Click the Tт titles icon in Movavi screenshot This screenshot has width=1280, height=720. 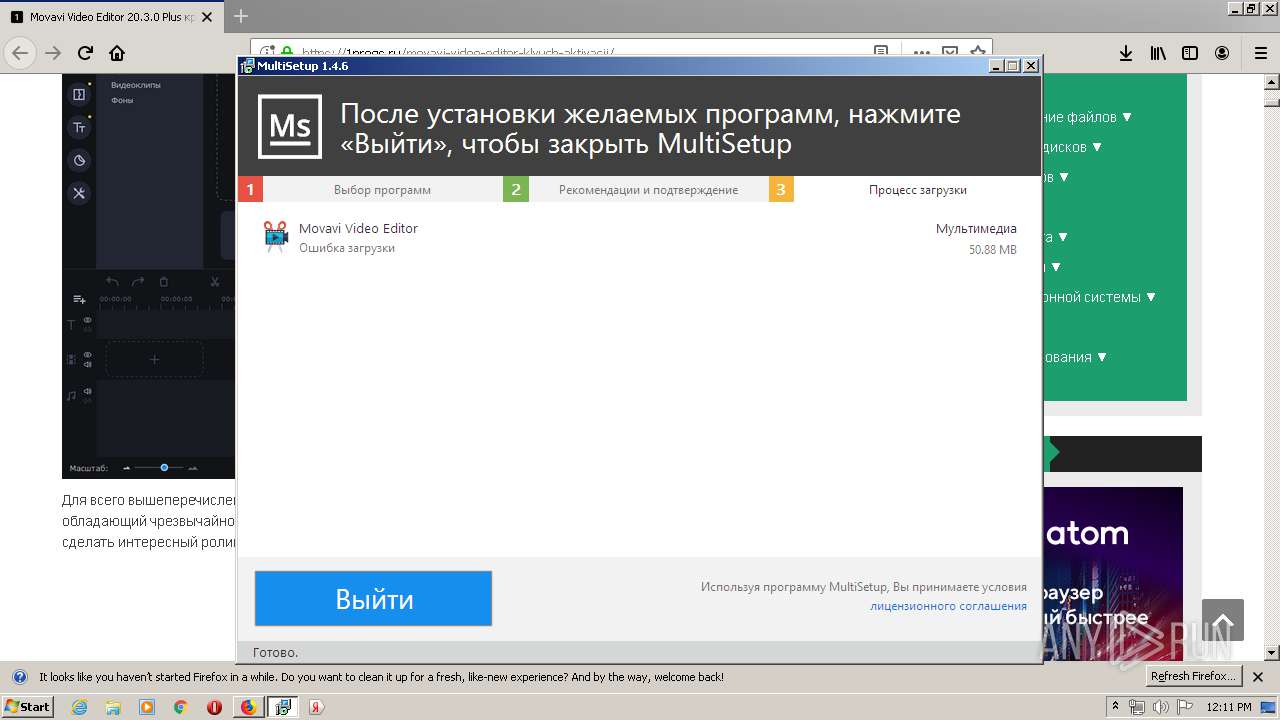pyautogui.click(x=79, y=127)
